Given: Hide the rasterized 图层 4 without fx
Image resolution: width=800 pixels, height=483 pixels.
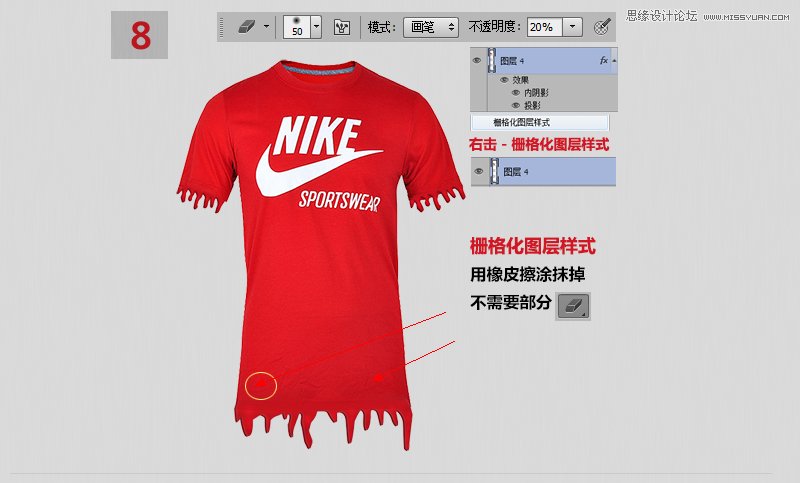Looking at the screenshot, I should pos(479,171).
